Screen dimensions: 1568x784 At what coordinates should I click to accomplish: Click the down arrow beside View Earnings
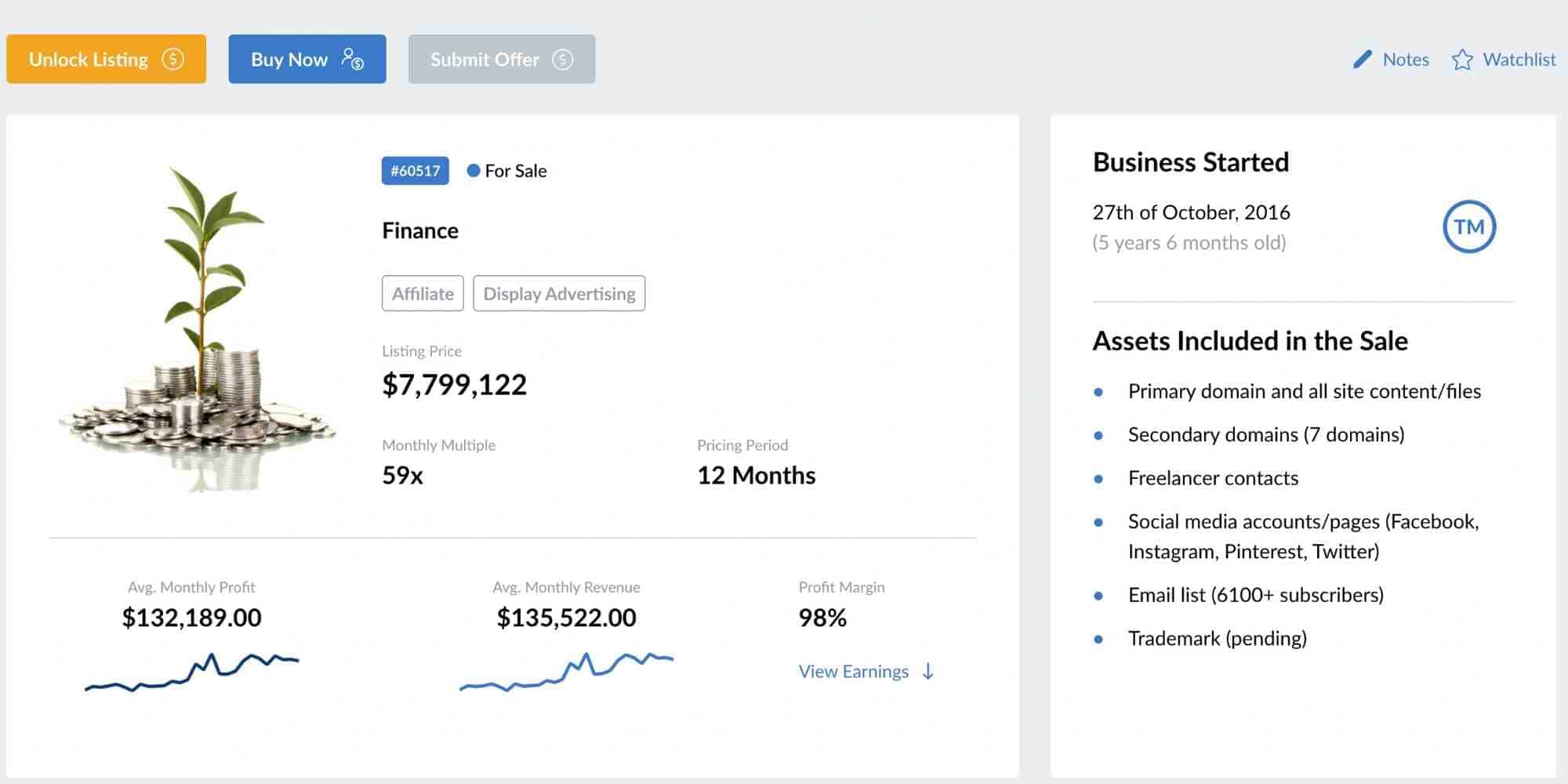928,671
